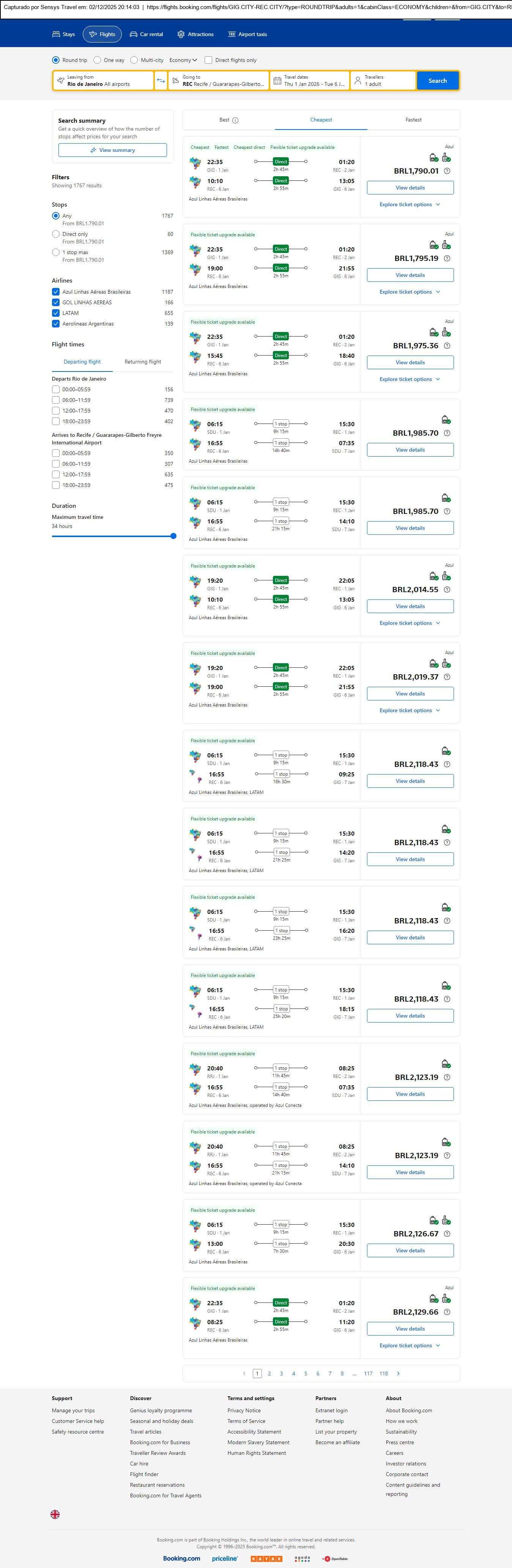Click the swap origin and destination arrows icon

(x=161, y=81)
